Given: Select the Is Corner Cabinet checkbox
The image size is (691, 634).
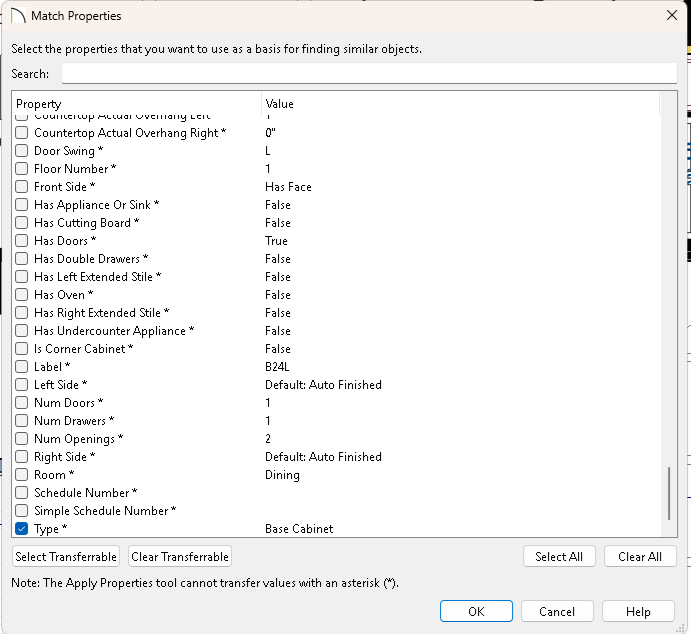Looking at the screenshot, I should pos(22,349).
